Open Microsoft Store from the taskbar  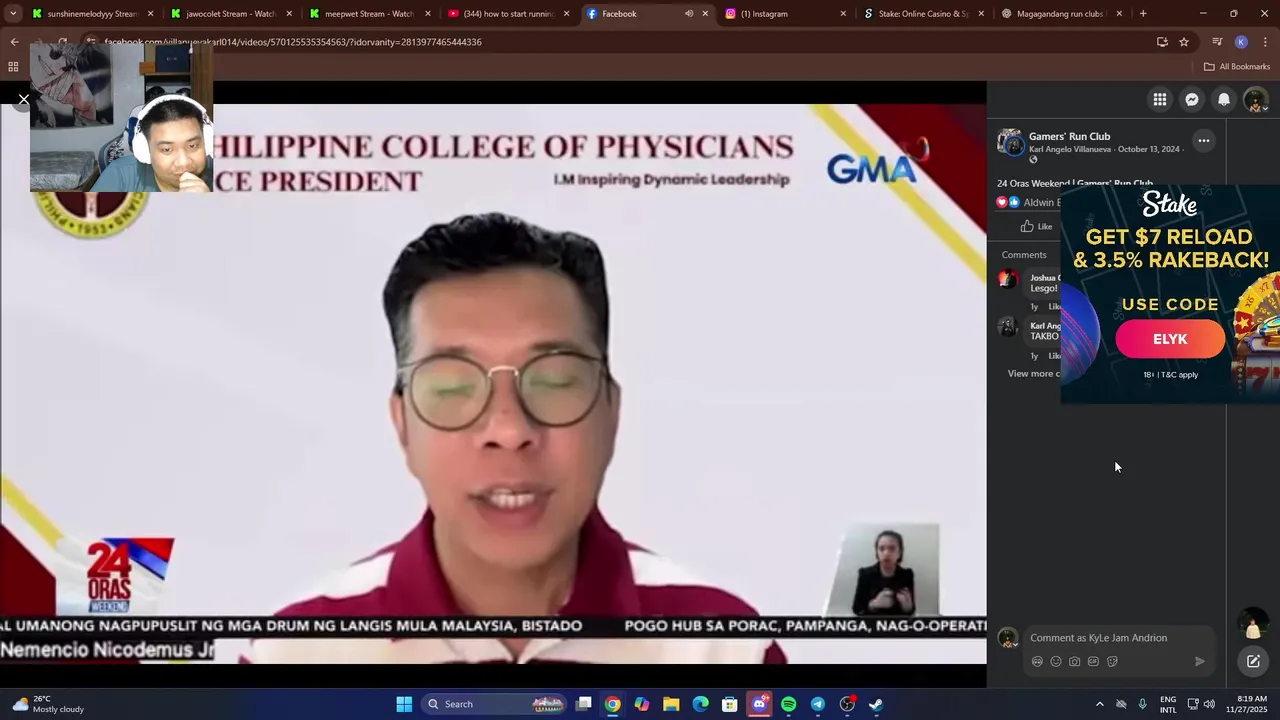click(730, 704)
